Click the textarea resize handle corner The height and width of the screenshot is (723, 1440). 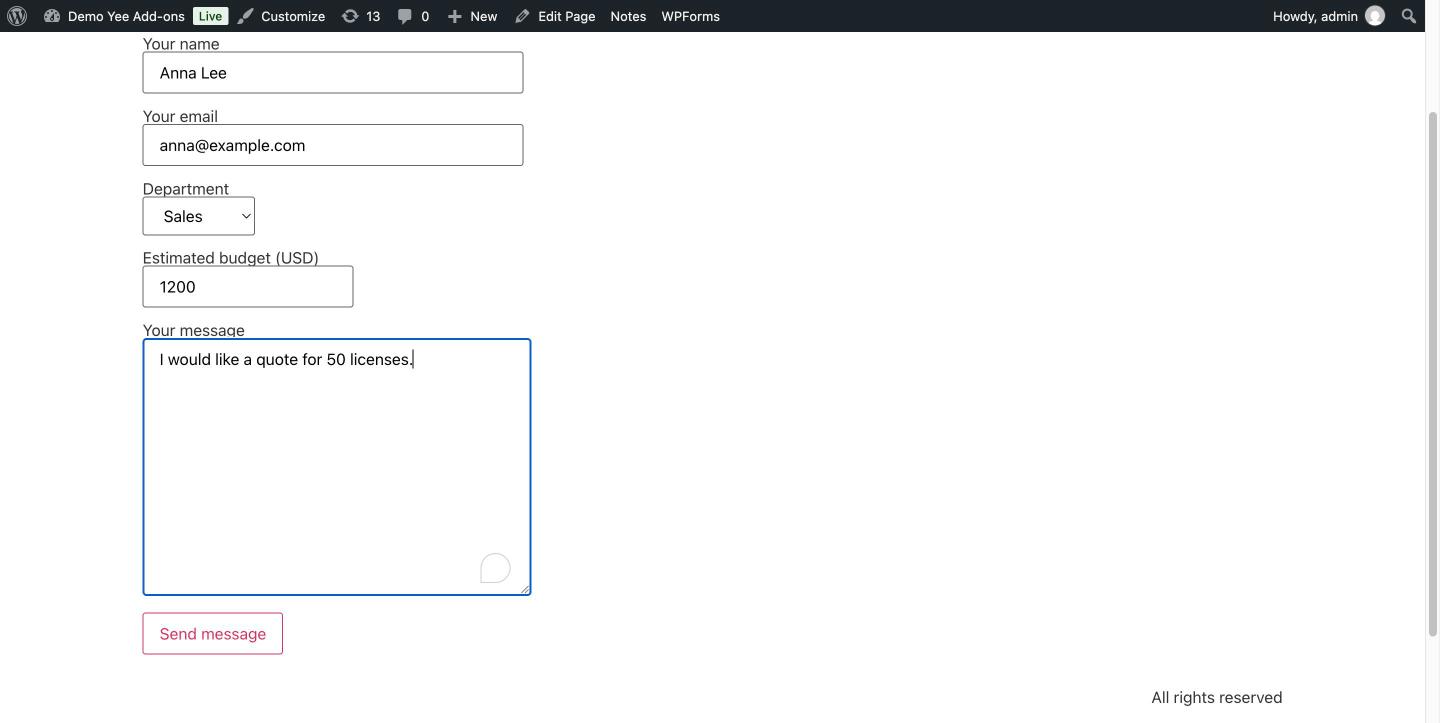click(524, 588)
